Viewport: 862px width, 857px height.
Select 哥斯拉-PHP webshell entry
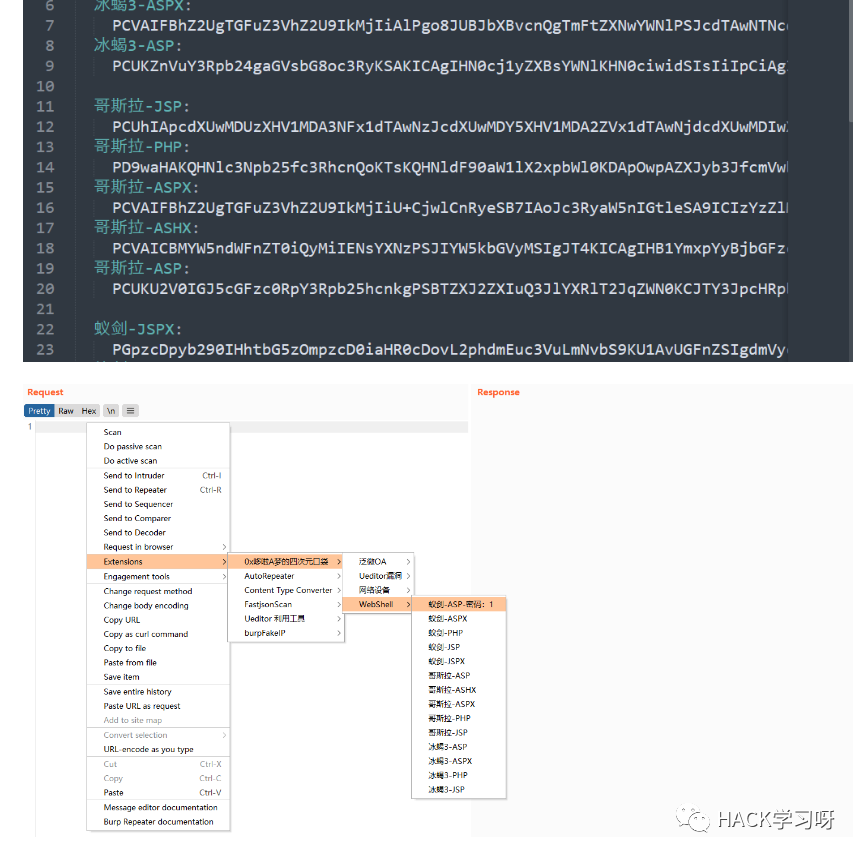(x=459, y=719)
